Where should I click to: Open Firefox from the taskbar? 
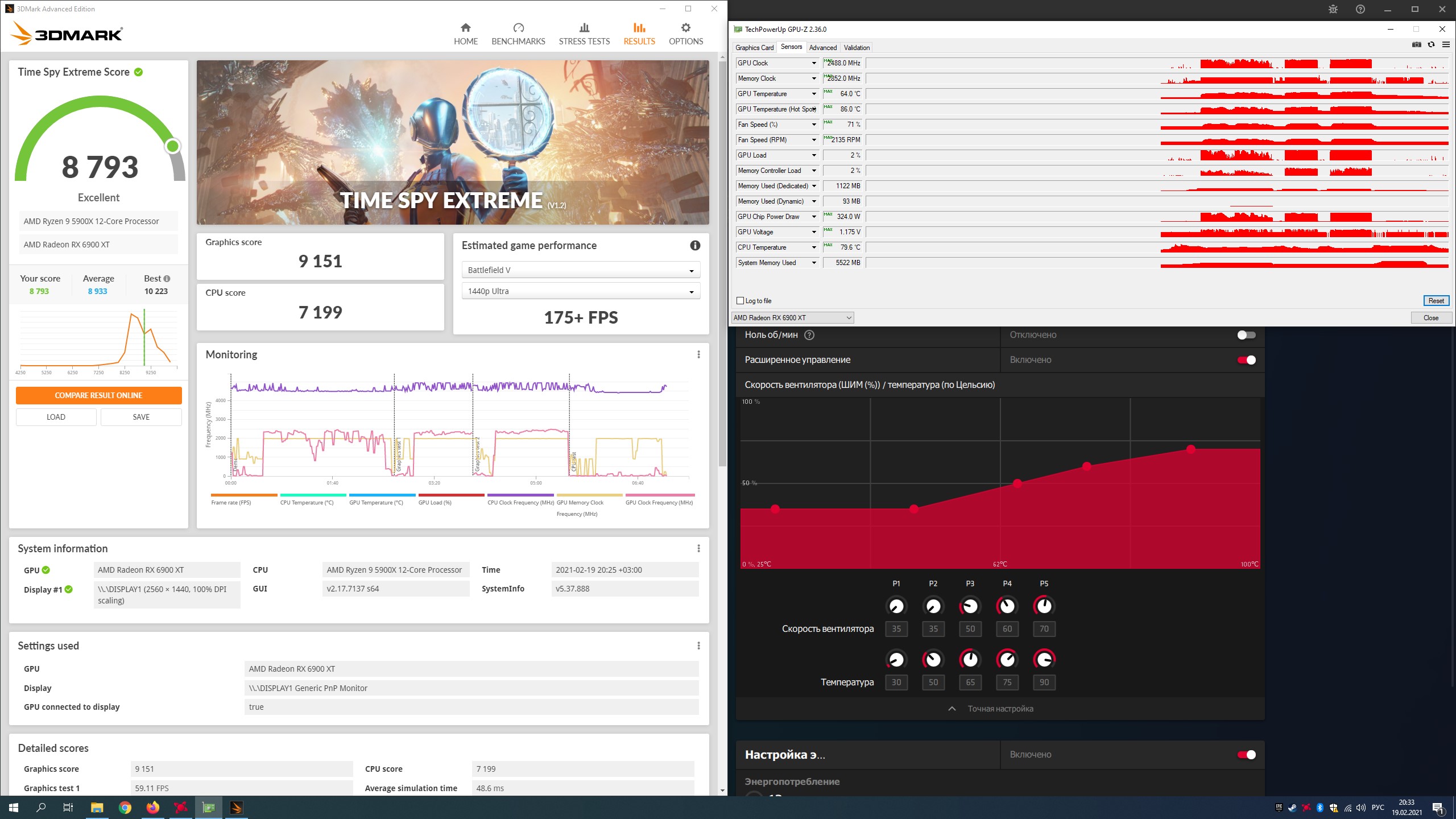click(152, 808)
